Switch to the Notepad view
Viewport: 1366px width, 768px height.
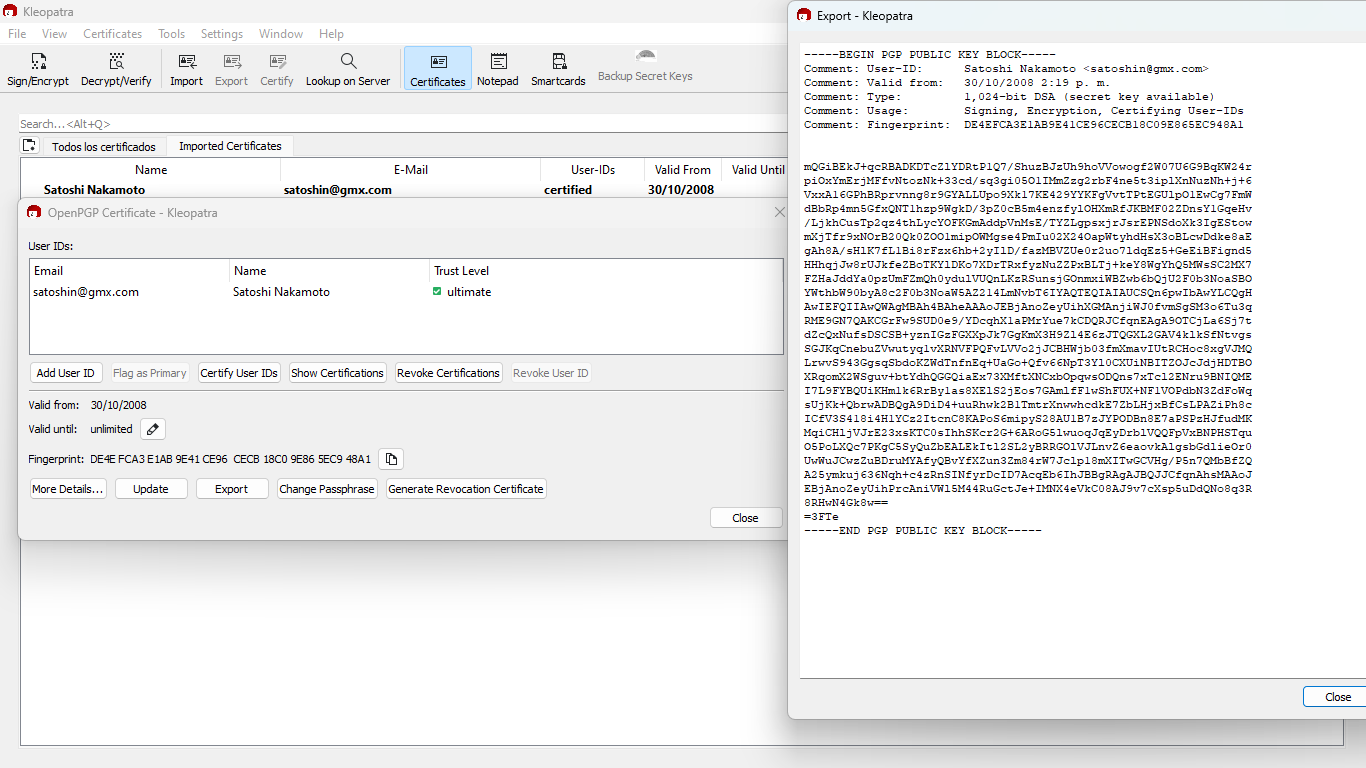point(497,69)
